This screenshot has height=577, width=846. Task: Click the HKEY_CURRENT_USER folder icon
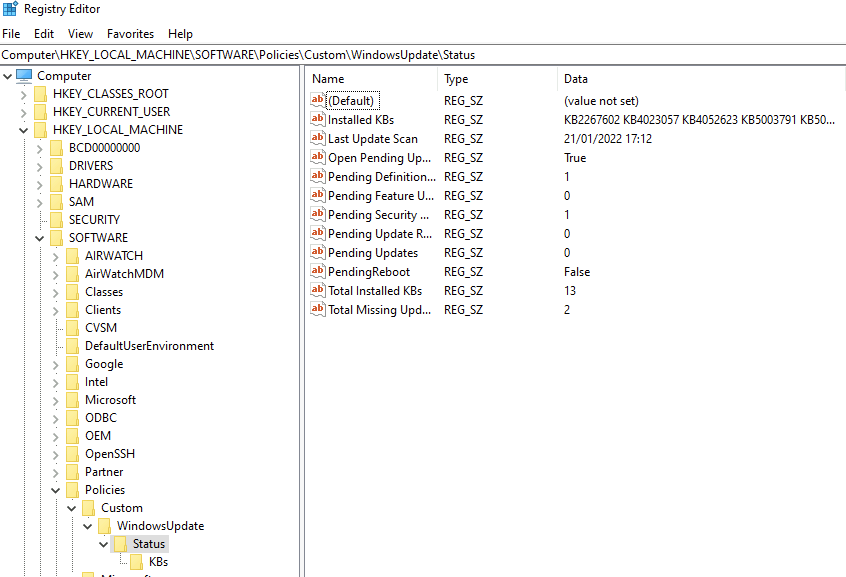[x=40, y=112]
